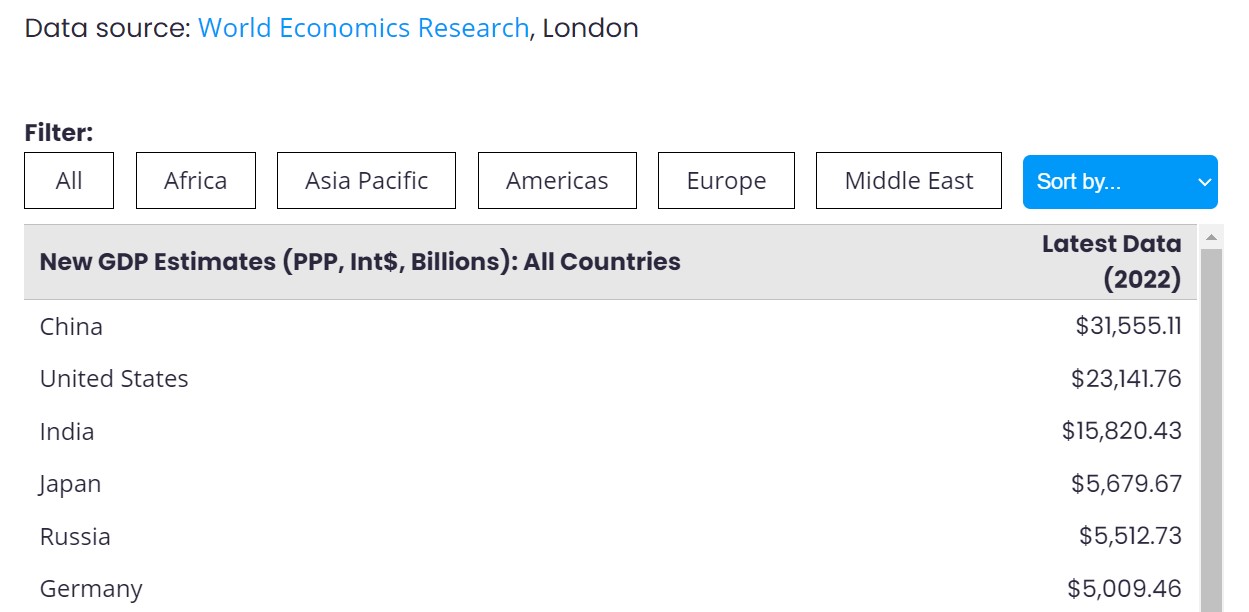Filter countries by Africa
Viewport: 1249px width, 612px height.
pyautogui.click(x=196, y=181)
